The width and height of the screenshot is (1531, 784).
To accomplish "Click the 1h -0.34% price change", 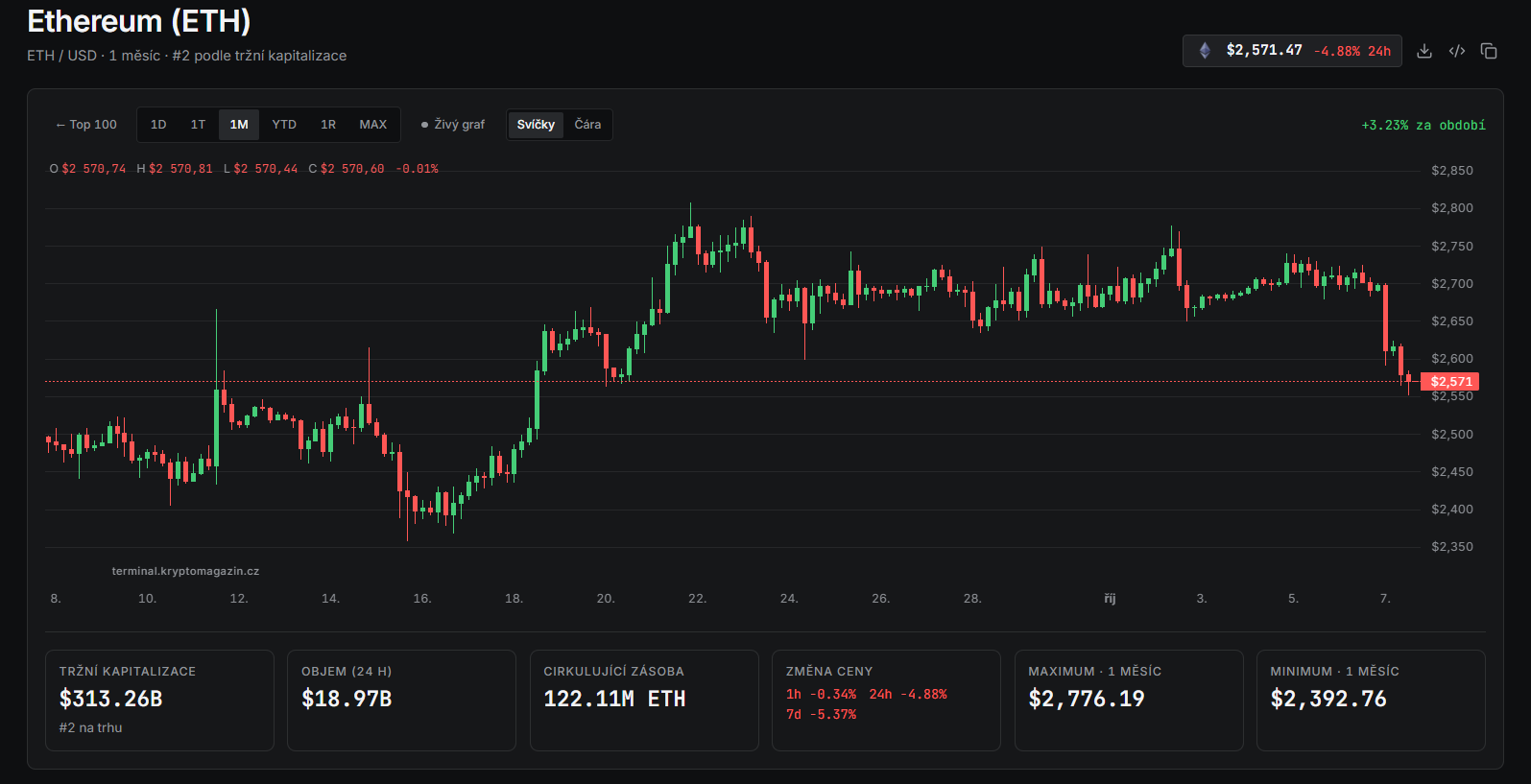I will pos(822,694).
